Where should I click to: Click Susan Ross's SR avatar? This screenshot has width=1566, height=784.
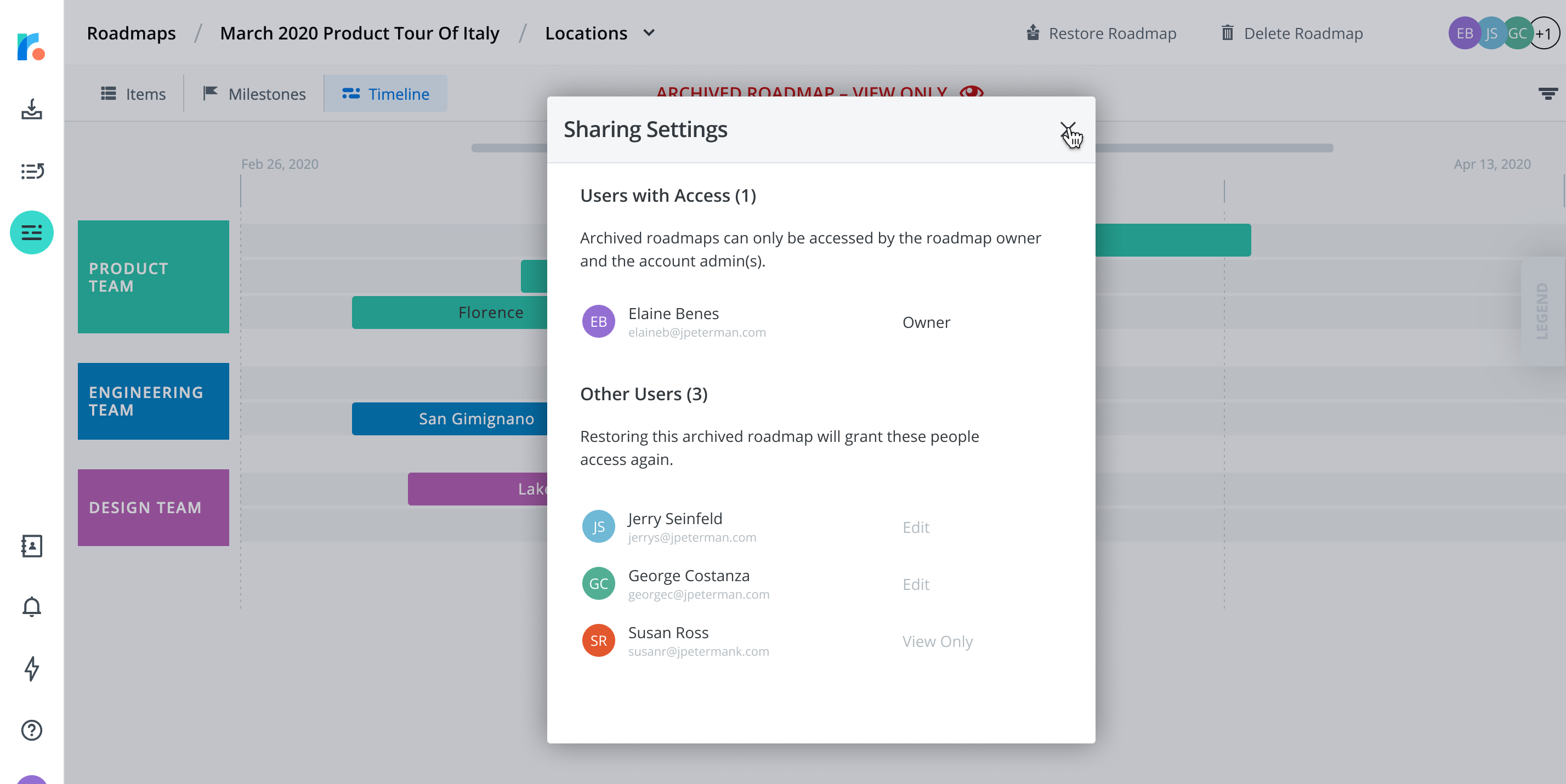click(598, 640)
